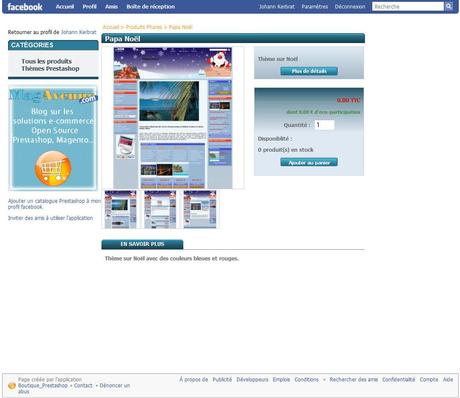Open the Amis menu item
This screenshot has height=398, width=460.
point(111,7)
